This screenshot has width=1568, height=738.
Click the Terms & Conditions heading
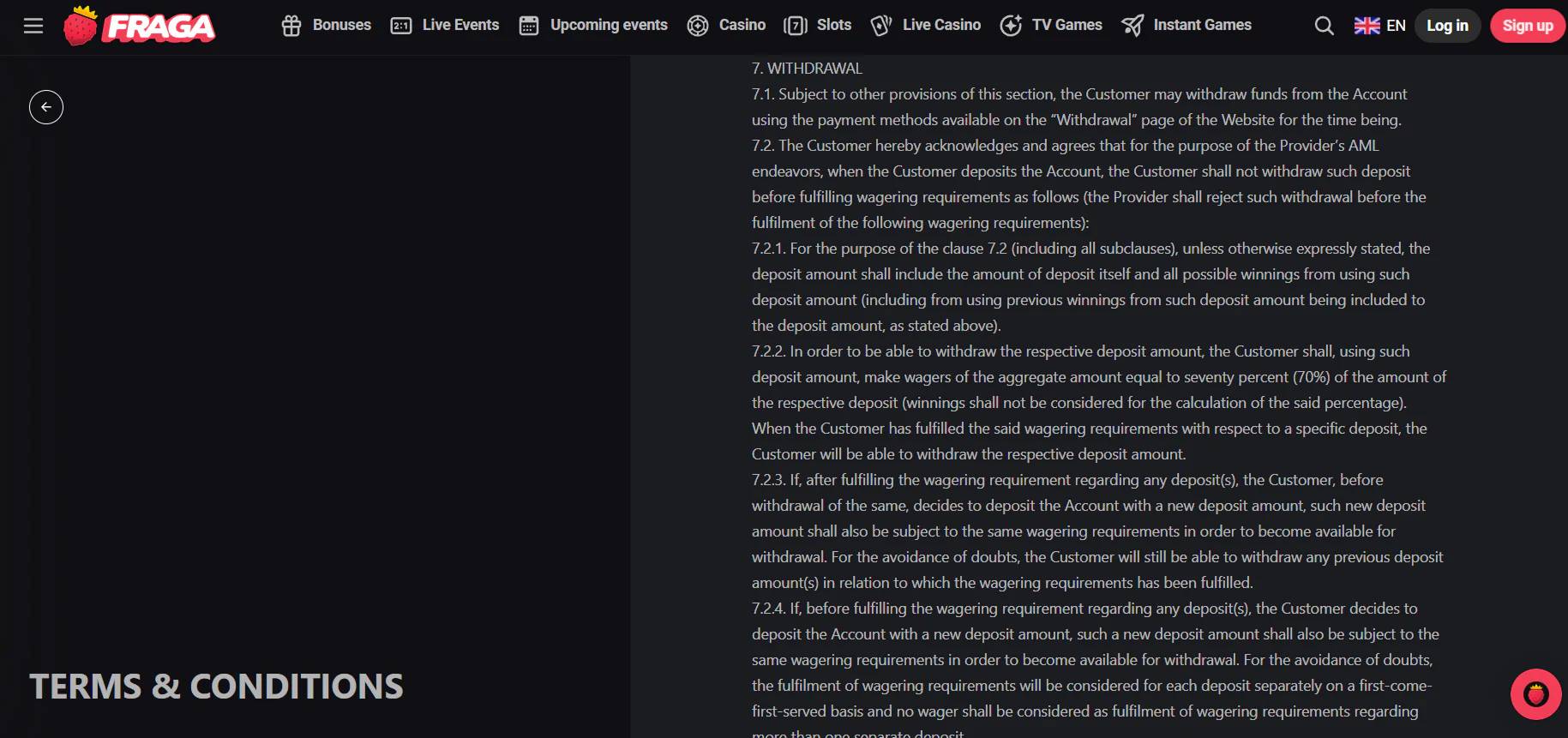(216, 687)
